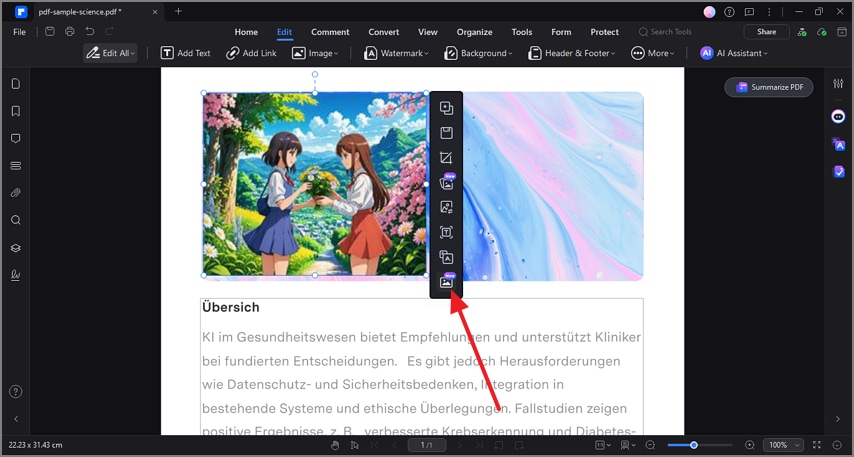Open the AI chatbot icon on right
Viewport: 854px width, 457px height.
(838, 116)
